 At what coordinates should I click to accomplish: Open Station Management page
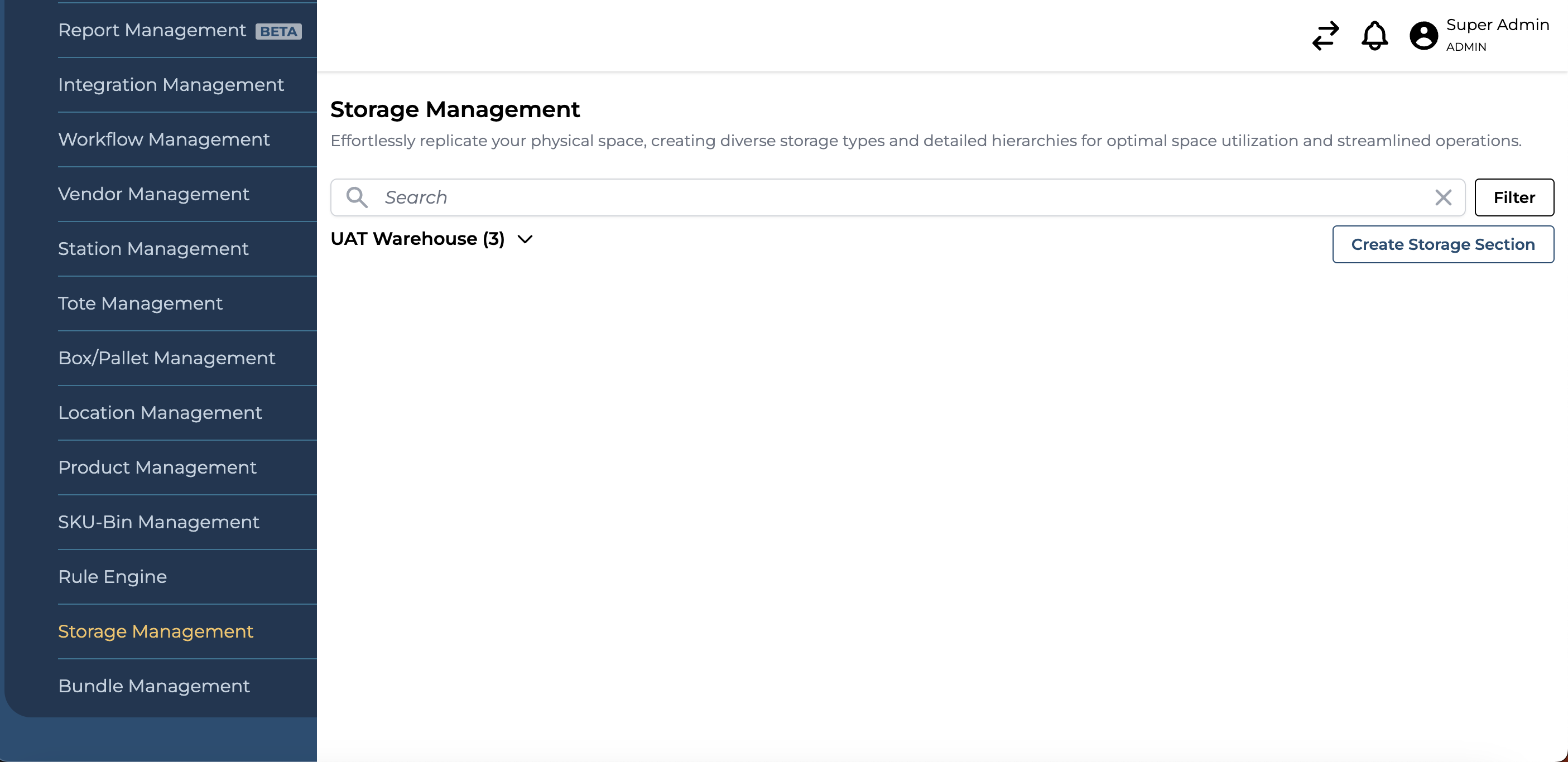153,249
